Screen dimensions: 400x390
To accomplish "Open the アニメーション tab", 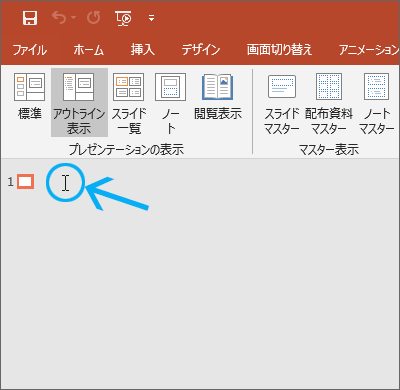I will [369, 50].
